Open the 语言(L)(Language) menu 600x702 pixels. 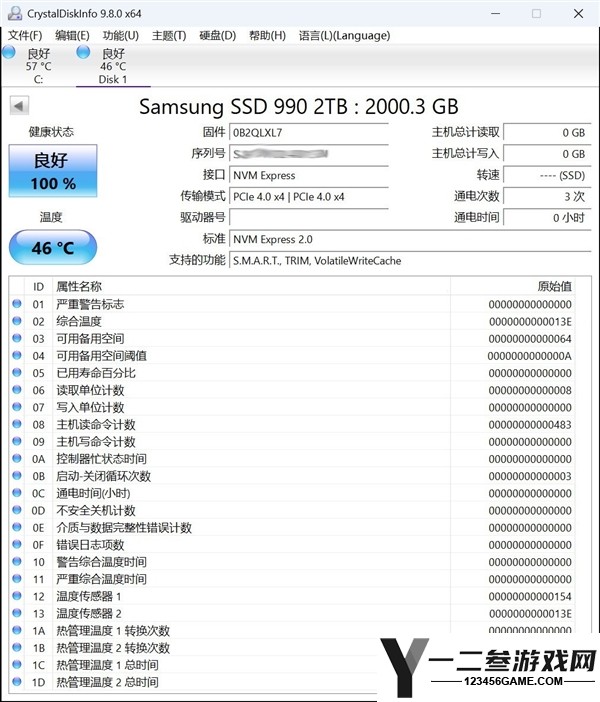click(x=344, y=35)
